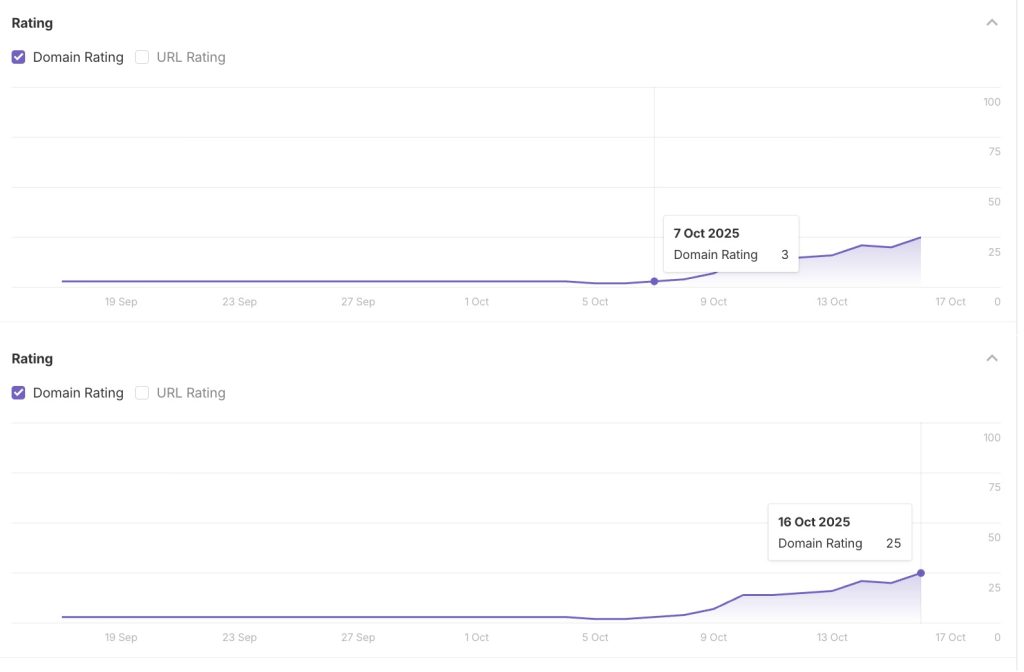
Task: Enable URL Rating checkbox in upper Rating panel
Action: coord(142,57)
